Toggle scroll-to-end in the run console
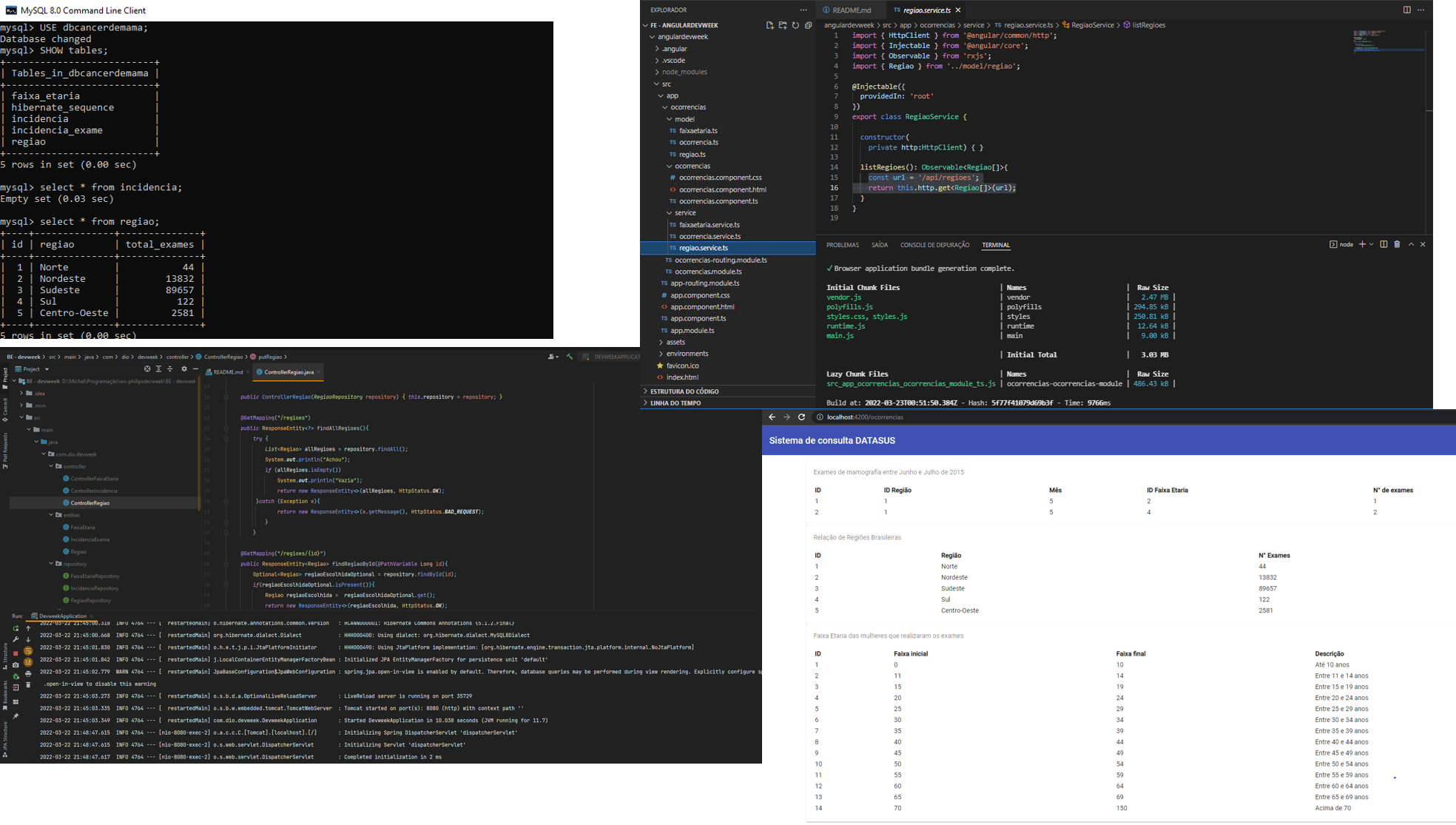 (28, 662)
